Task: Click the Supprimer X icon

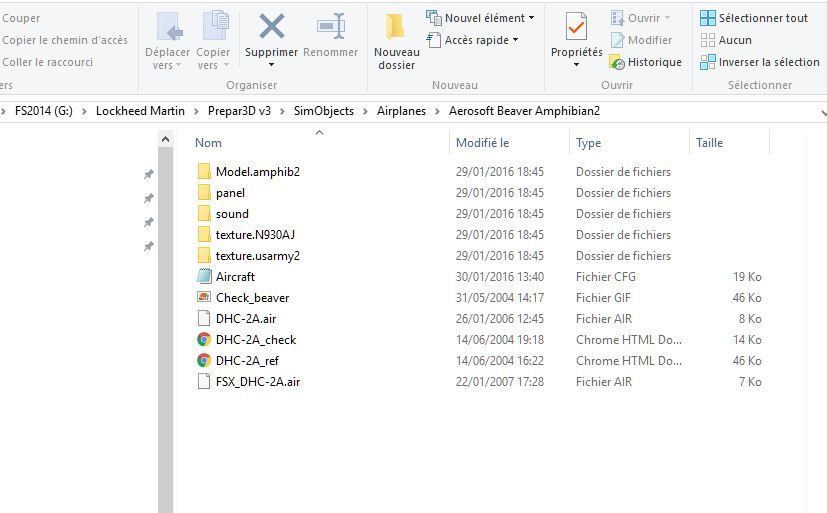Action: pyautogui.click(x=272, y=26)
